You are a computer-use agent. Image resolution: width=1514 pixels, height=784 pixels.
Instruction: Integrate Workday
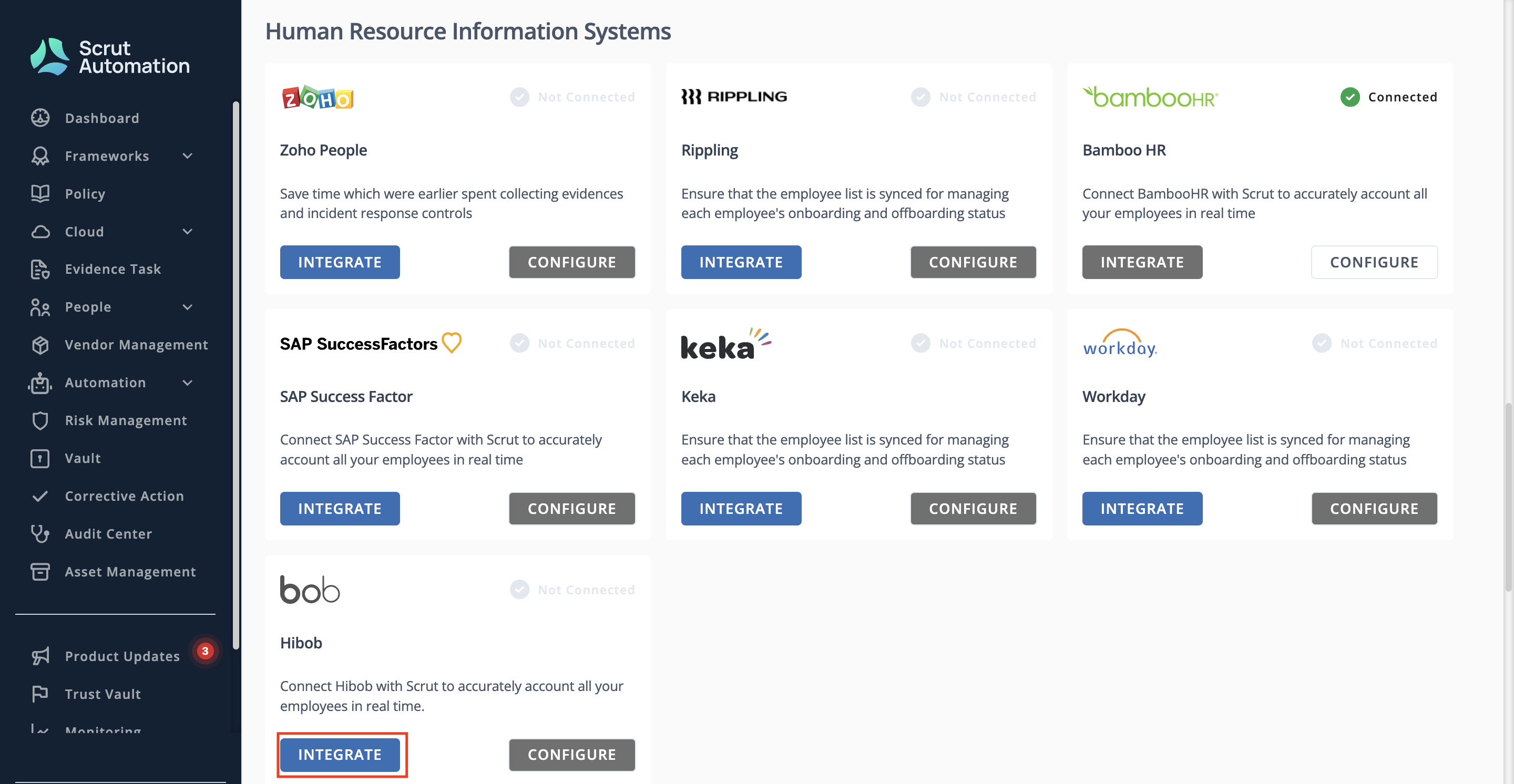click(x=1142, y=509)
